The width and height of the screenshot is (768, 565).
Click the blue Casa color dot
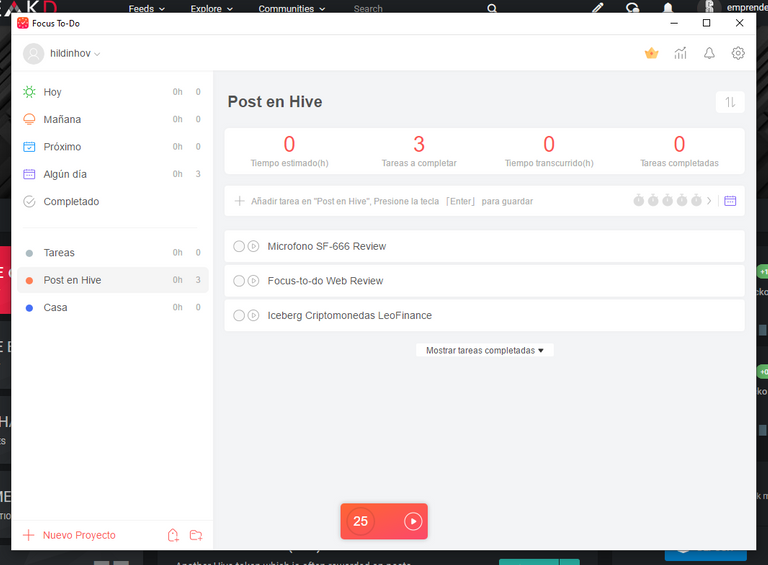(29, 308)
